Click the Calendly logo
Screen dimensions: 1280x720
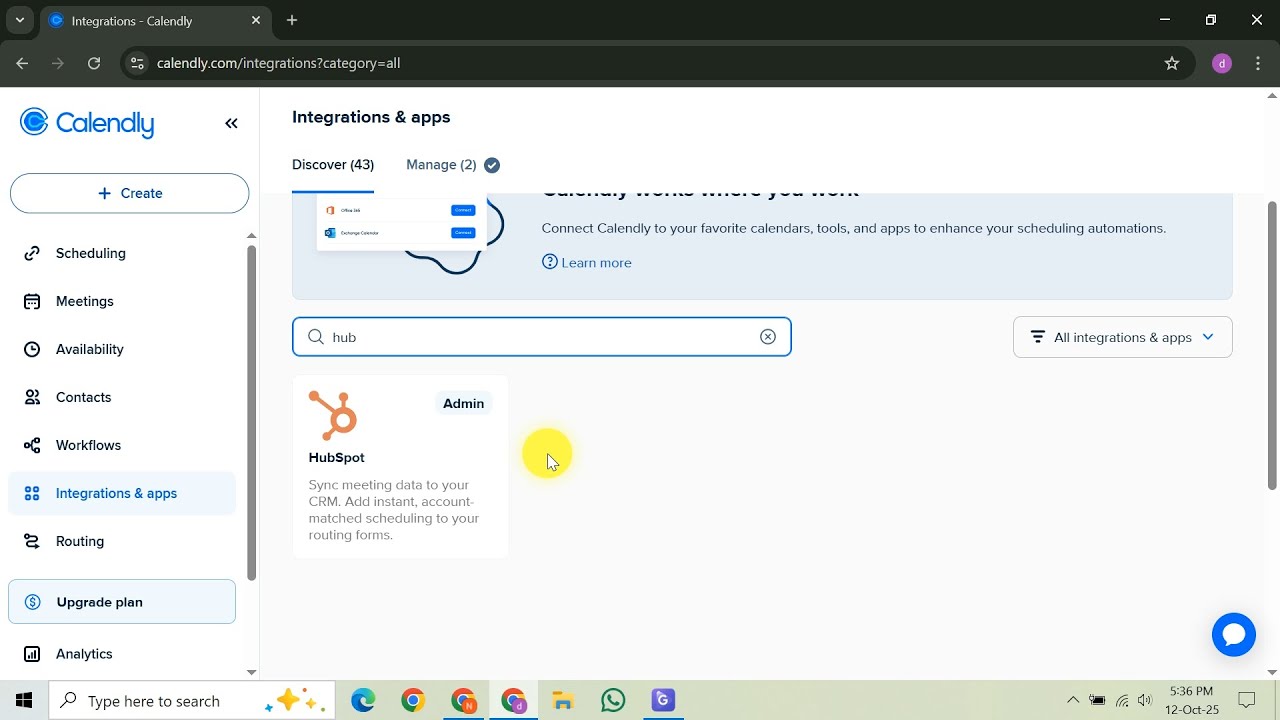(87, 123)
